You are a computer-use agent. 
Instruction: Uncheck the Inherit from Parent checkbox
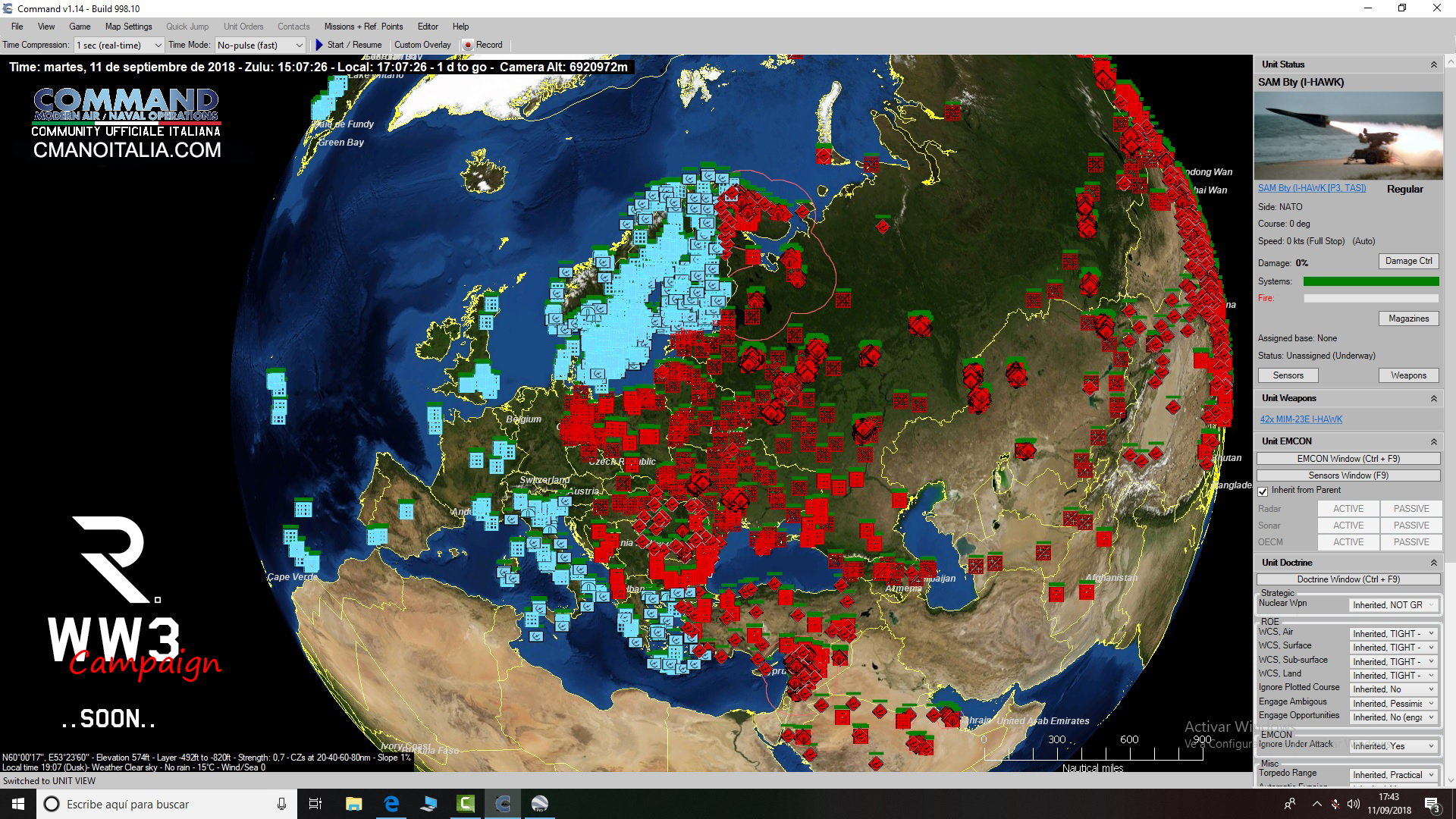(1263, 491)
